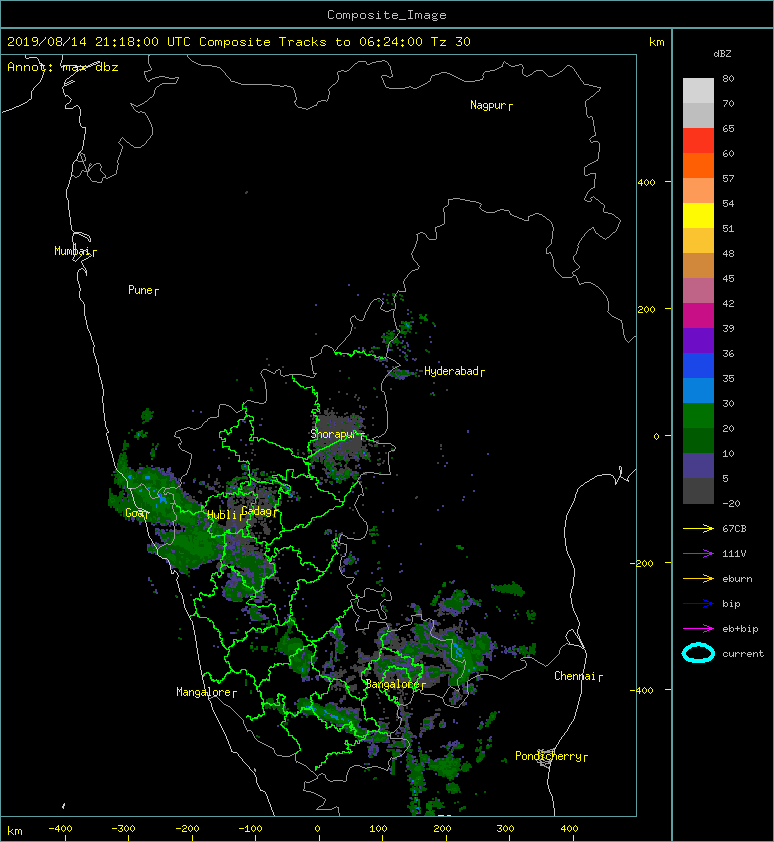Click the 60 dBZ dark orange swatch
Image resolution: width=774 pixels, height=842 pixels.
pyautogui.click(x=698, y=165)
